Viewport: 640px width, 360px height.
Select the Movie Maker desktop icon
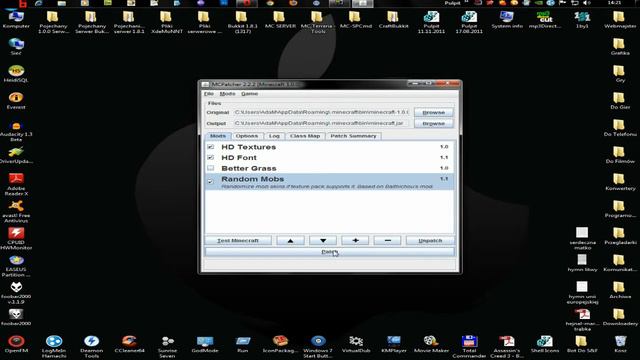point(431,343)
